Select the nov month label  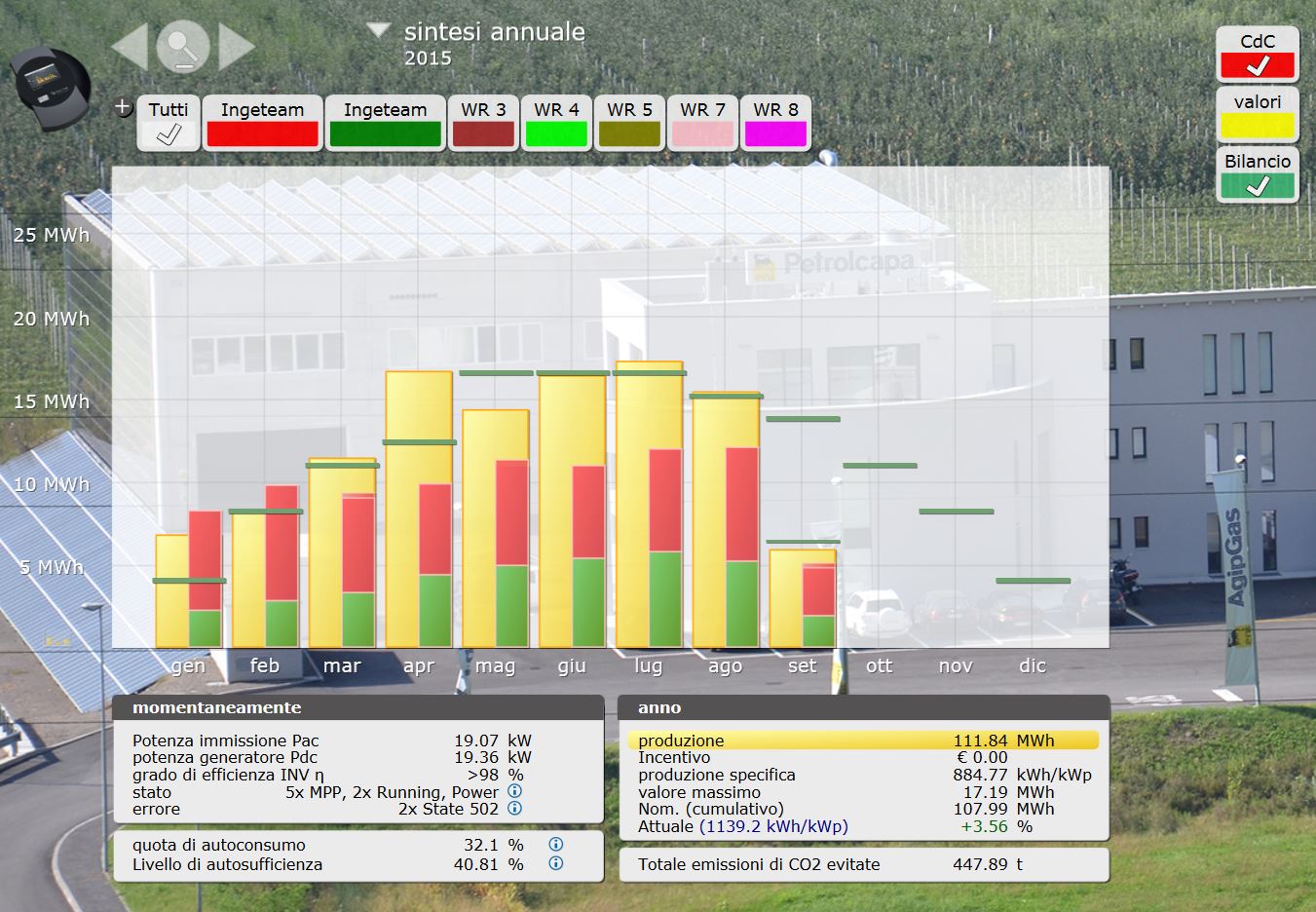point(956,666)
